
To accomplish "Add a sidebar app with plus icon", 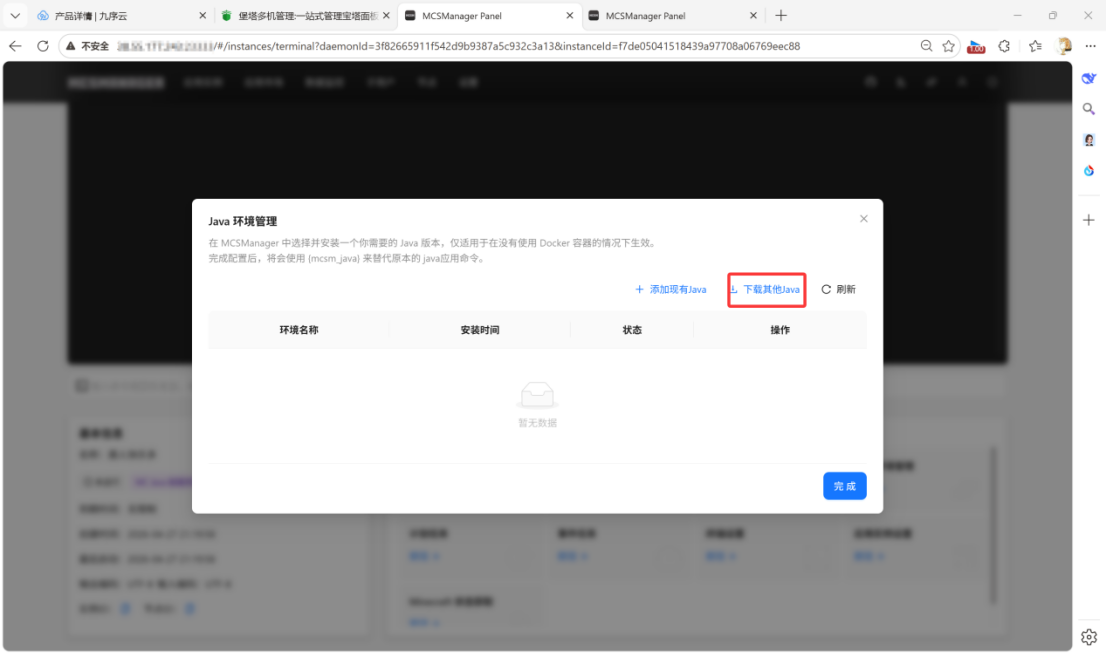I will click(1089, 220).
